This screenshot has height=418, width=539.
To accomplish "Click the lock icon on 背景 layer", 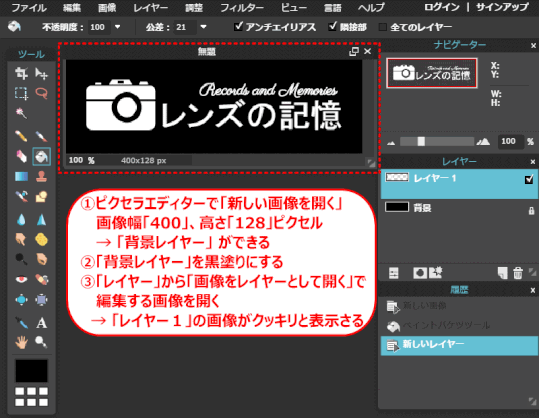I will click(x=531, y=211).
